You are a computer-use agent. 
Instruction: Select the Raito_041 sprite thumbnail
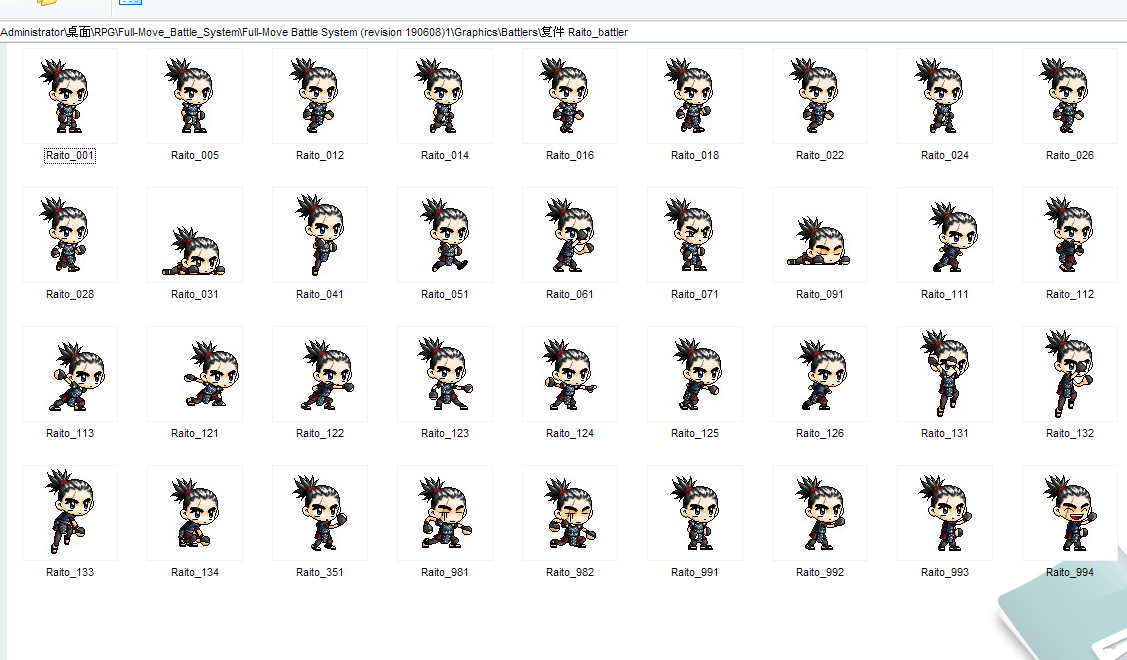320,235
